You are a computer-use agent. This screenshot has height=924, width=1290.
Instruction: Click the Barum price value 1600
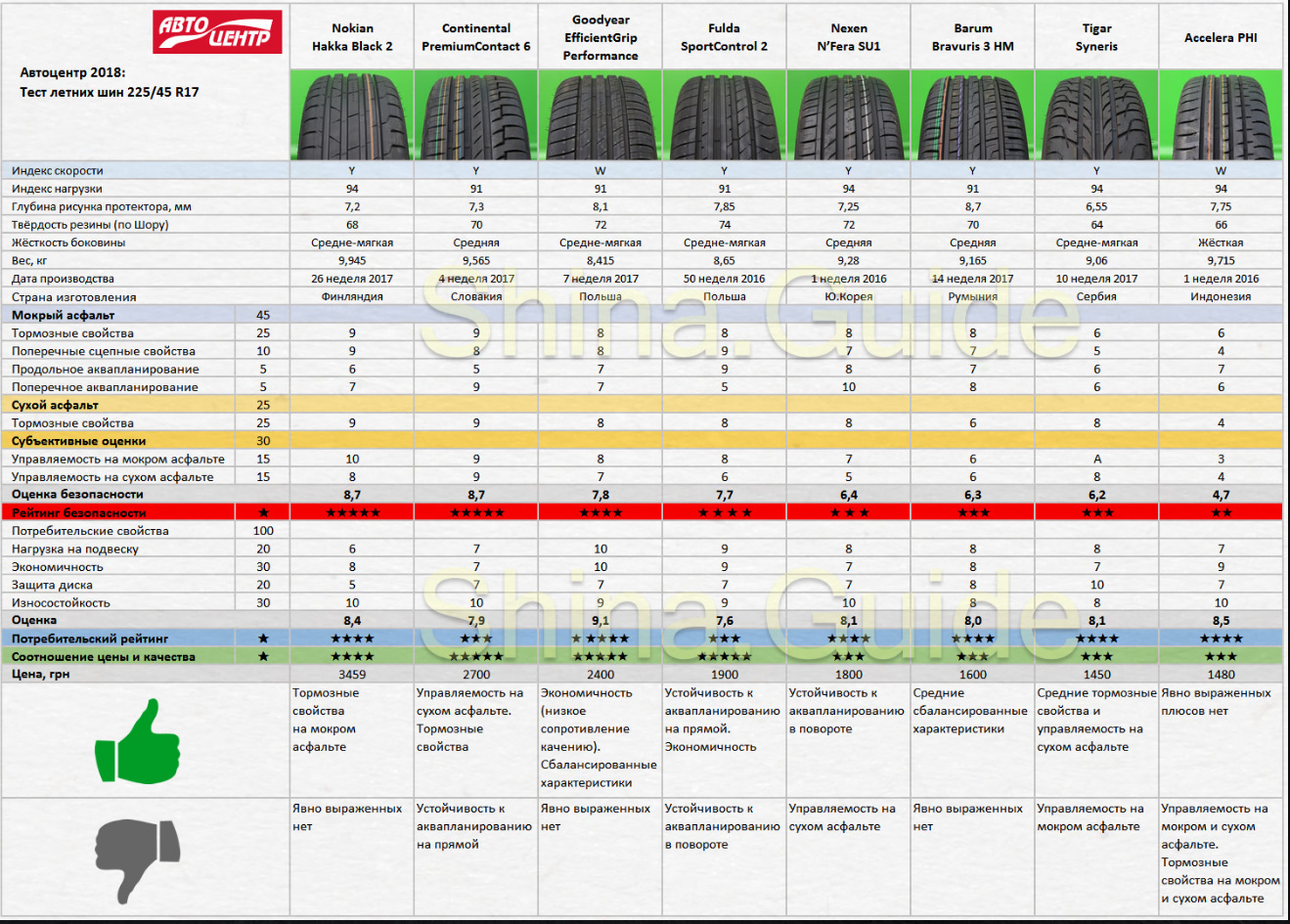point(973,675)
